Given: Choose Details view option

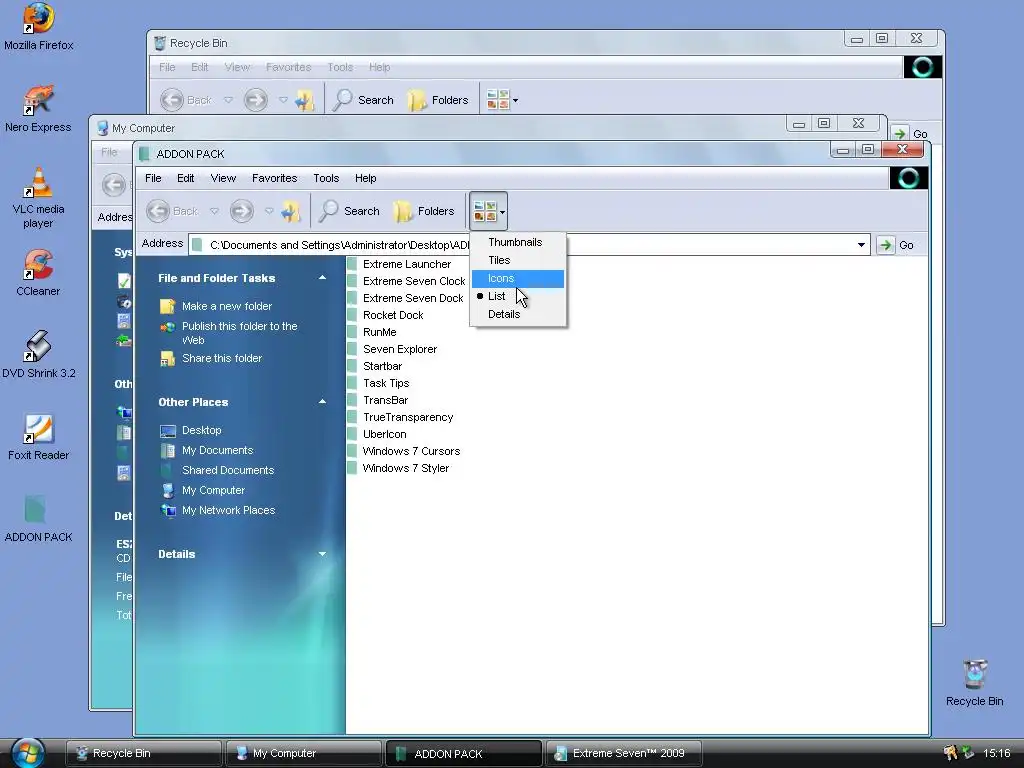Looking at the screenshot, I should (518, 314).
